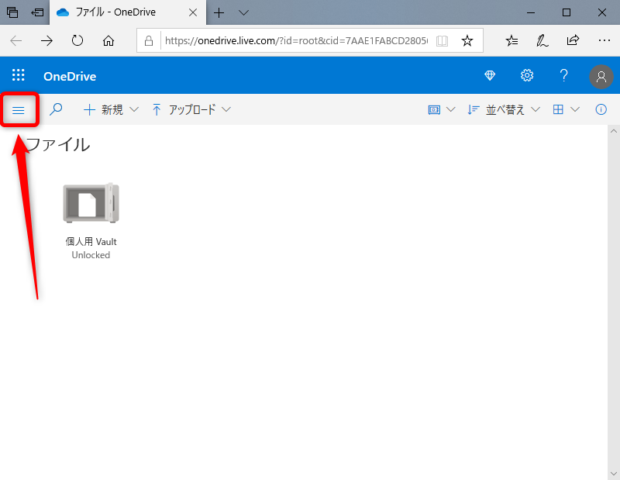The image size is (620, 480).
Task: Open the favorites hub
Action: 512,40
